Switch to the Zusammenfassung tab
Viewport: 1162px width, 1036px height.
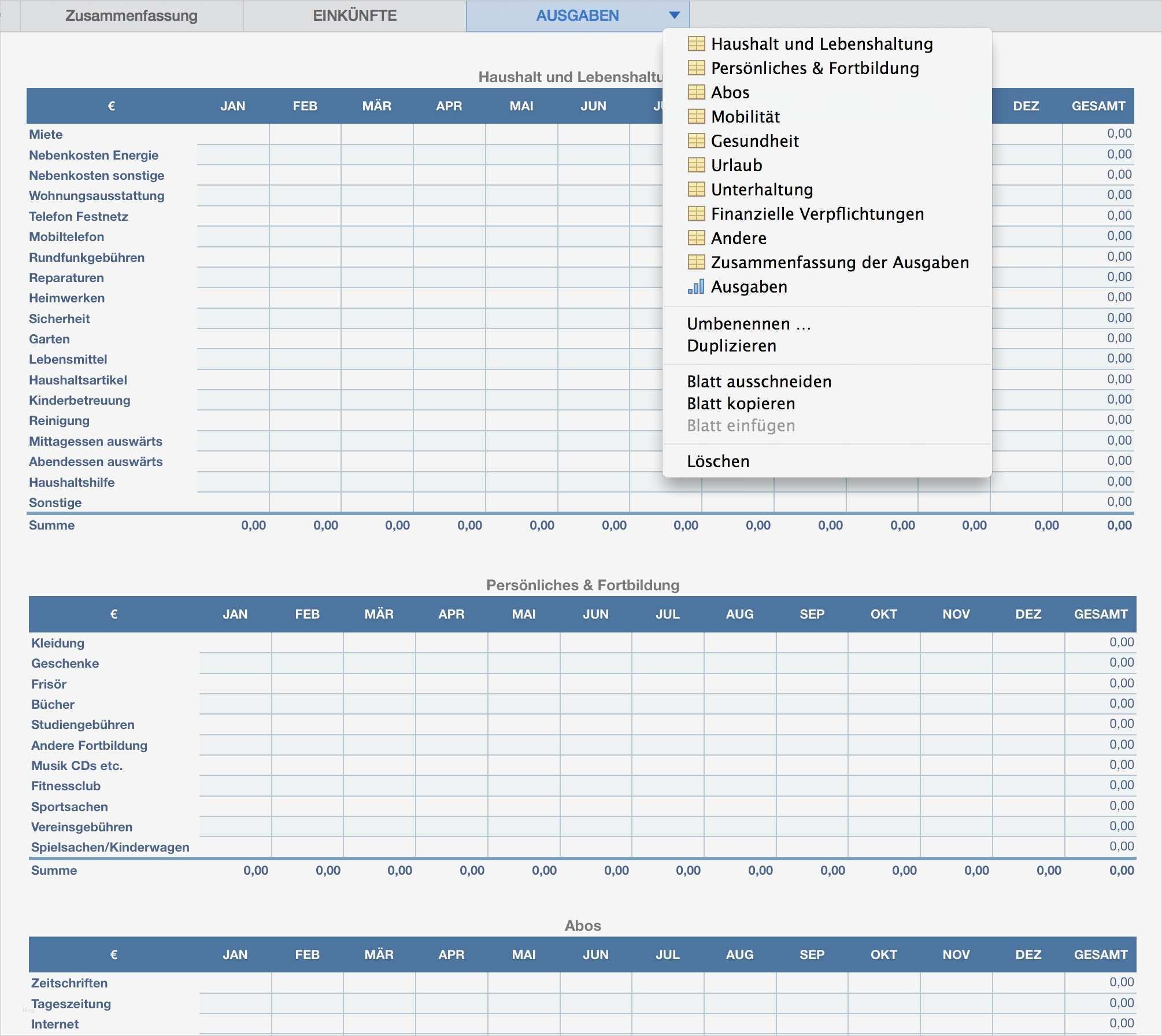[x=132, y=15]
